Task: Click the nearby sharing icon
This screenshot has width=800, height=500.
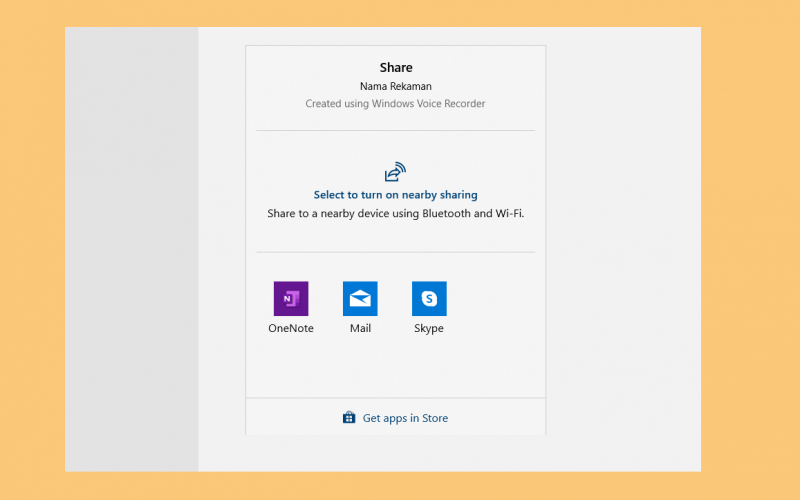Action: [x=395, y=172]
